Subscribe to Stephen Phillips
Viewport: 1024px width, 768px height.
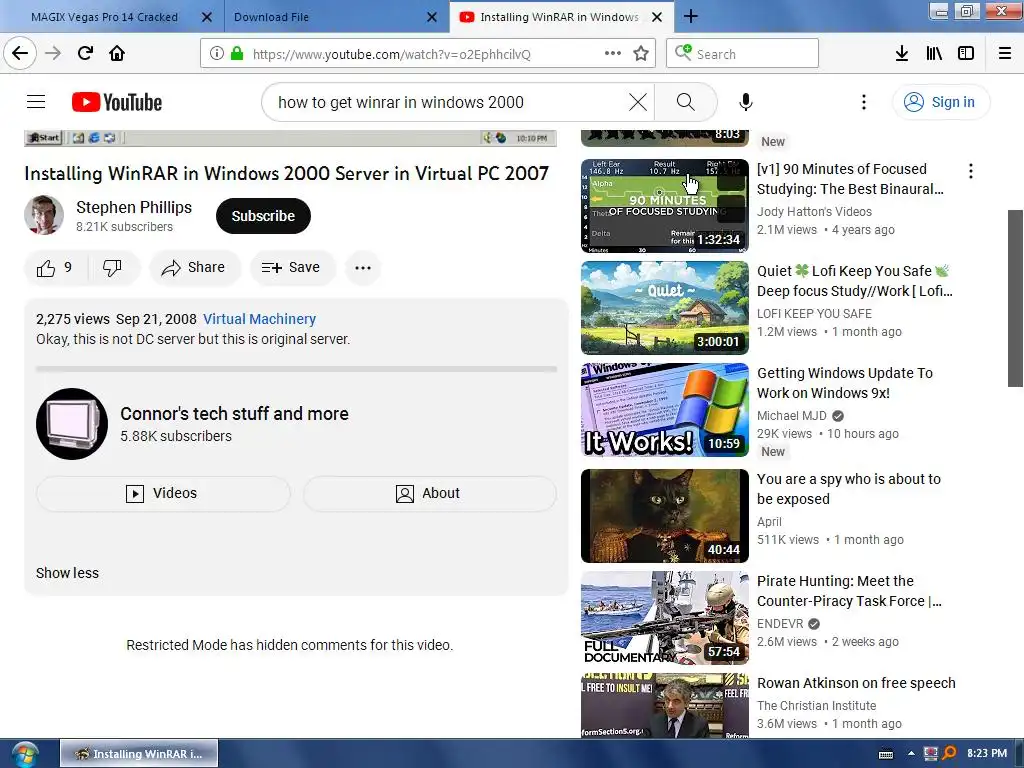coord(263,216)
